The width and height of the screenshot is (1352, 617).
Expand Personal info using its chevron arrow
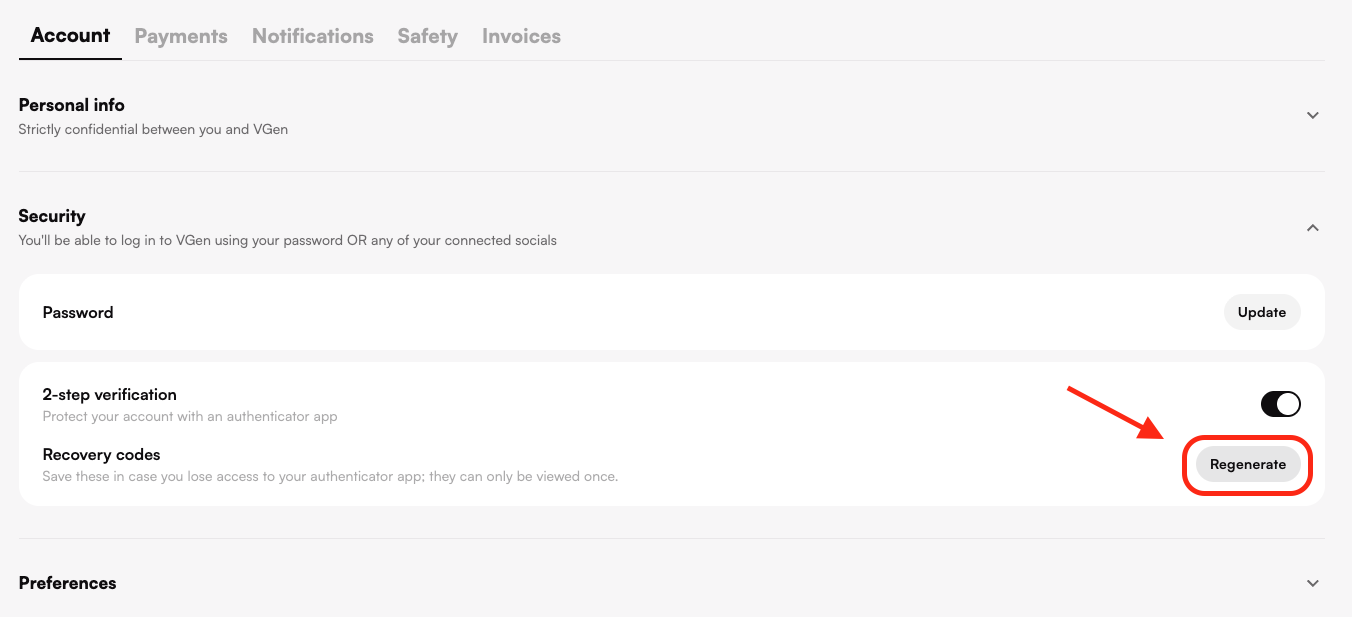(1313, 116)
